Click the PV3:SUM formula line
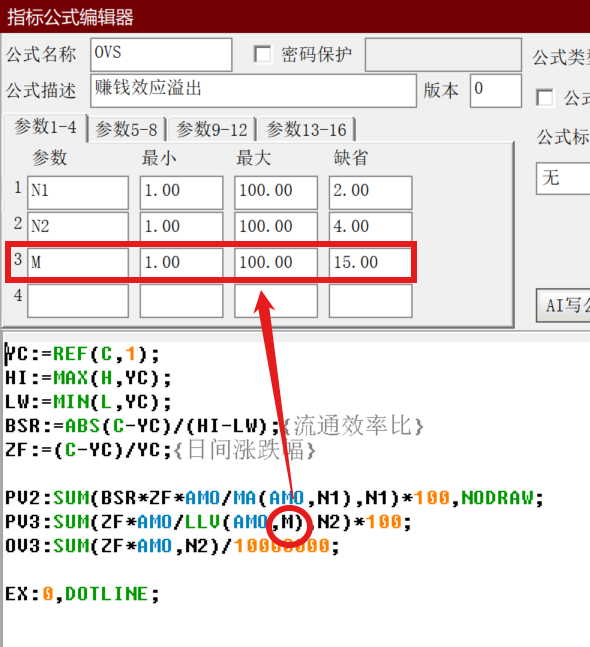Screen dimensions: 590x647 click(208, 522)
